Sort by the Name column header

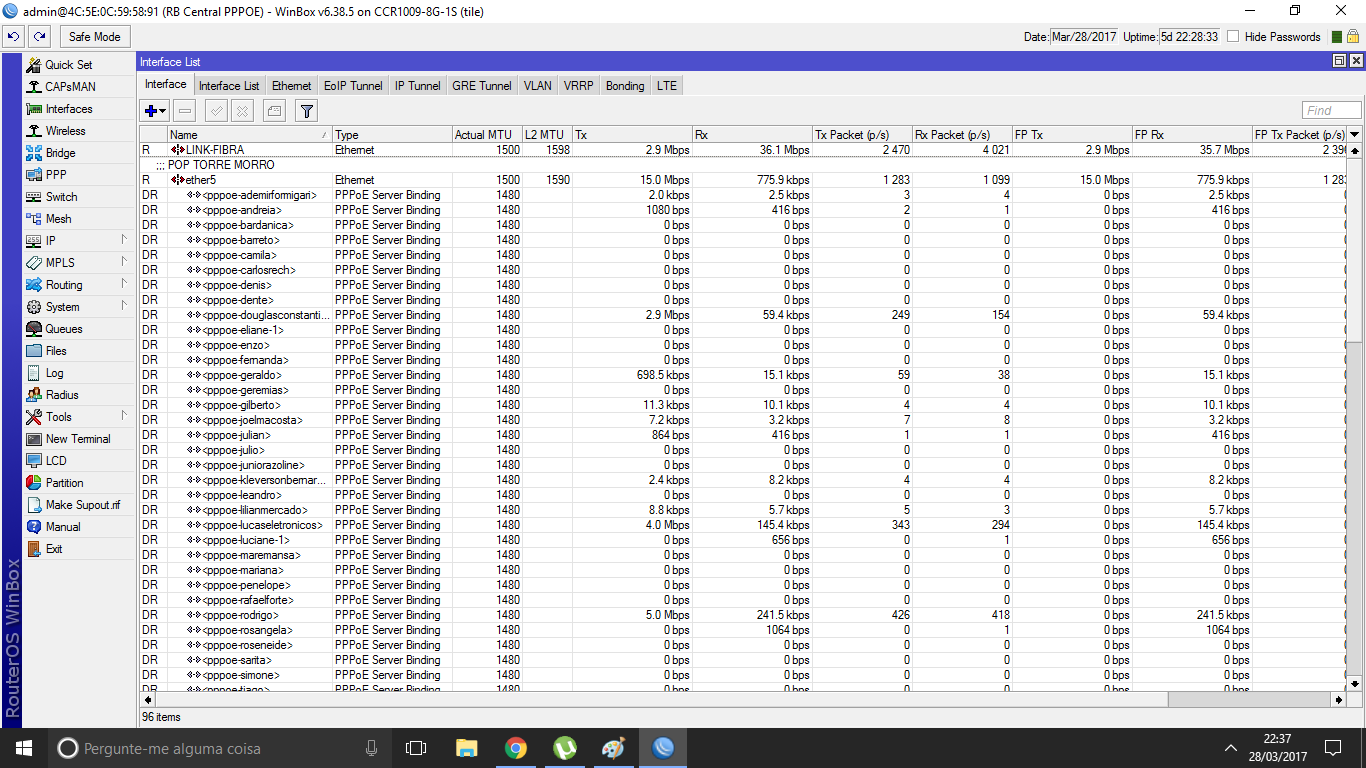click(249, 135)
